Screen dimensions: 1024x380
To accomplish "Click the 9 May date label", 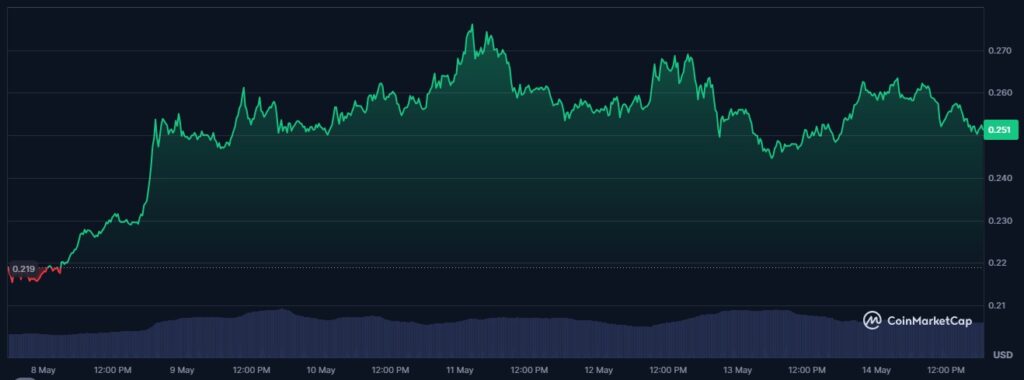I will 182,370.
